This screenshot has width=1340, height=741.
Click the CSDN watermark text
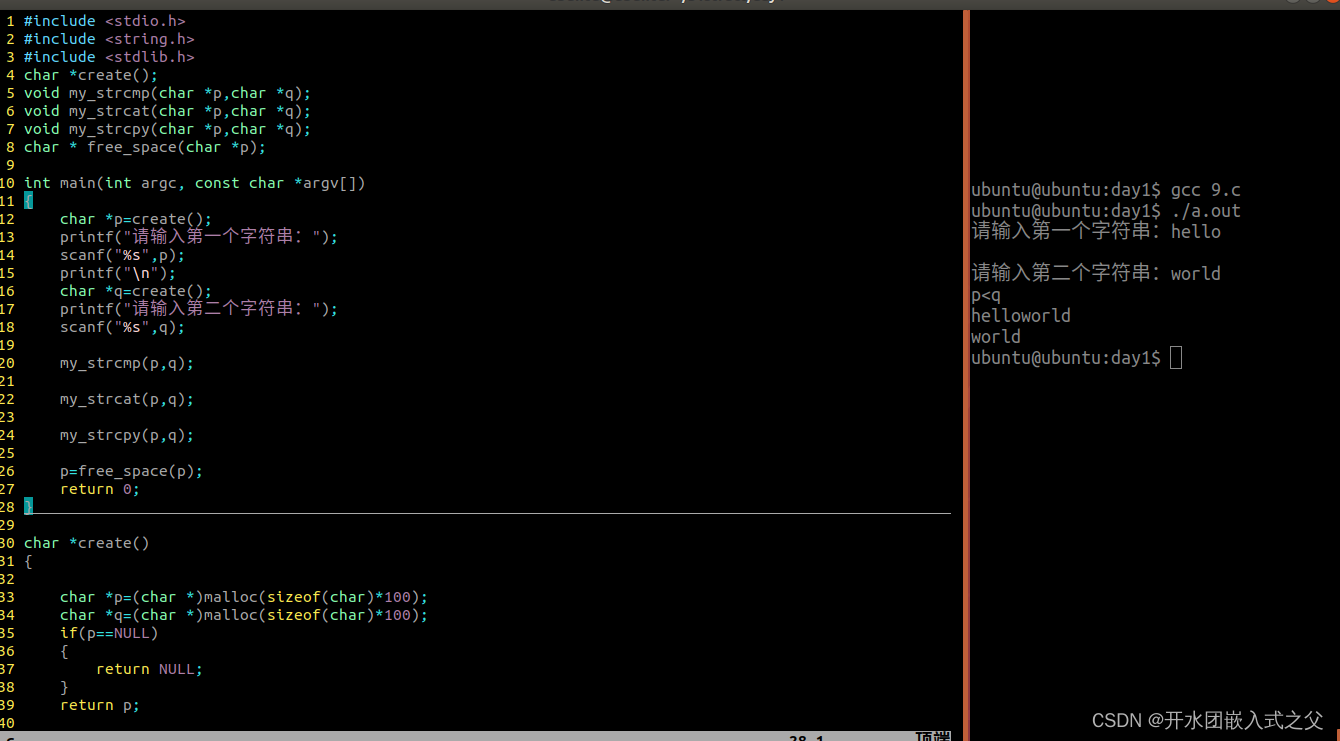(1205, 720)
